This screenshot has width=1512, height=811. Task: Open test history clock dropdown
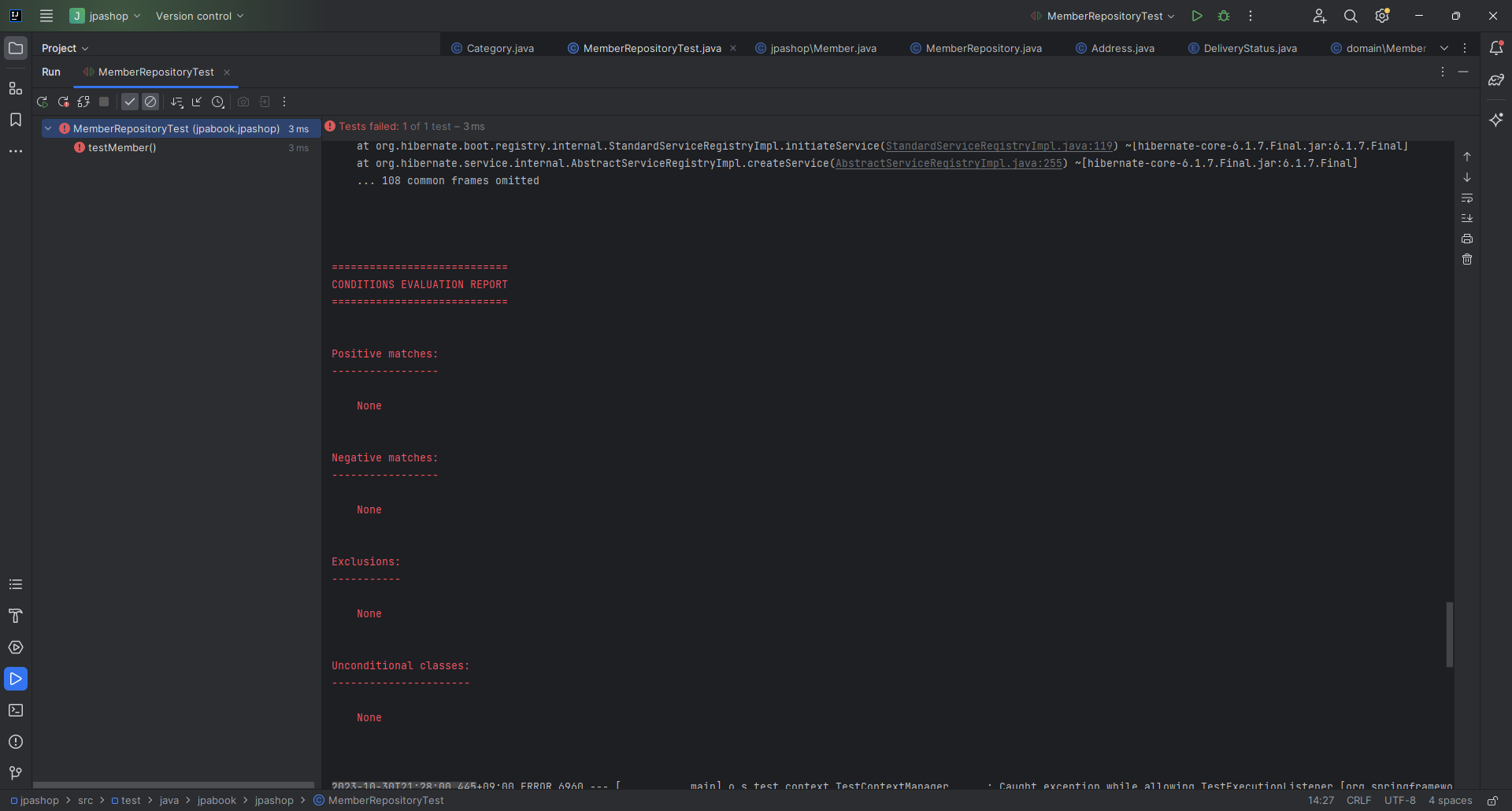[218, 102]
